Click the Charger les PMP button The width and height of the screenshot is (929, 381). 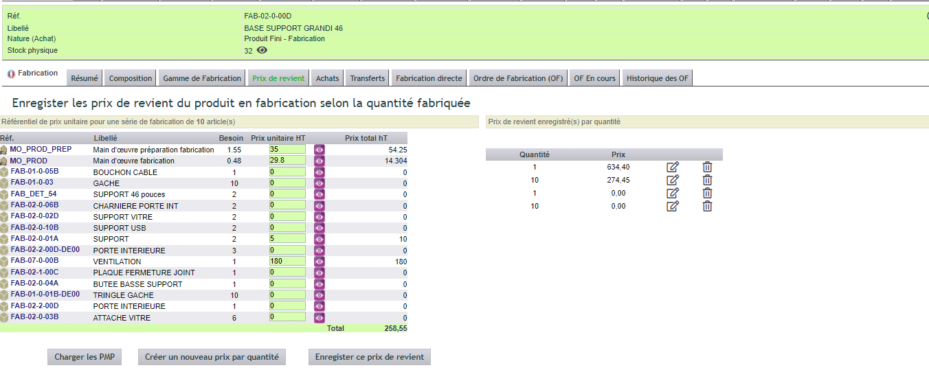pyautogui.click(x=85, y=357)
